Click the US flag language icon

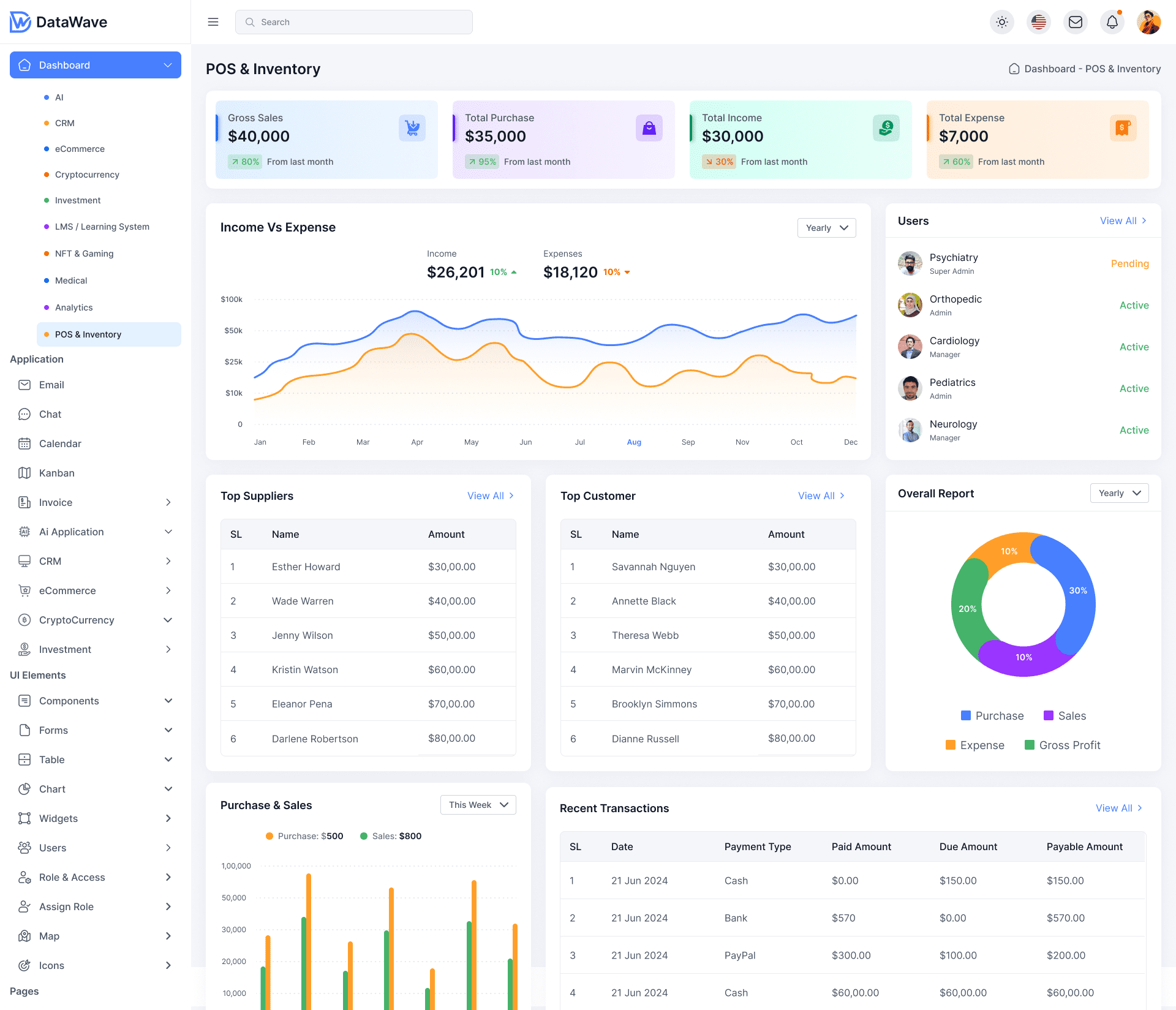(1038, 22)
